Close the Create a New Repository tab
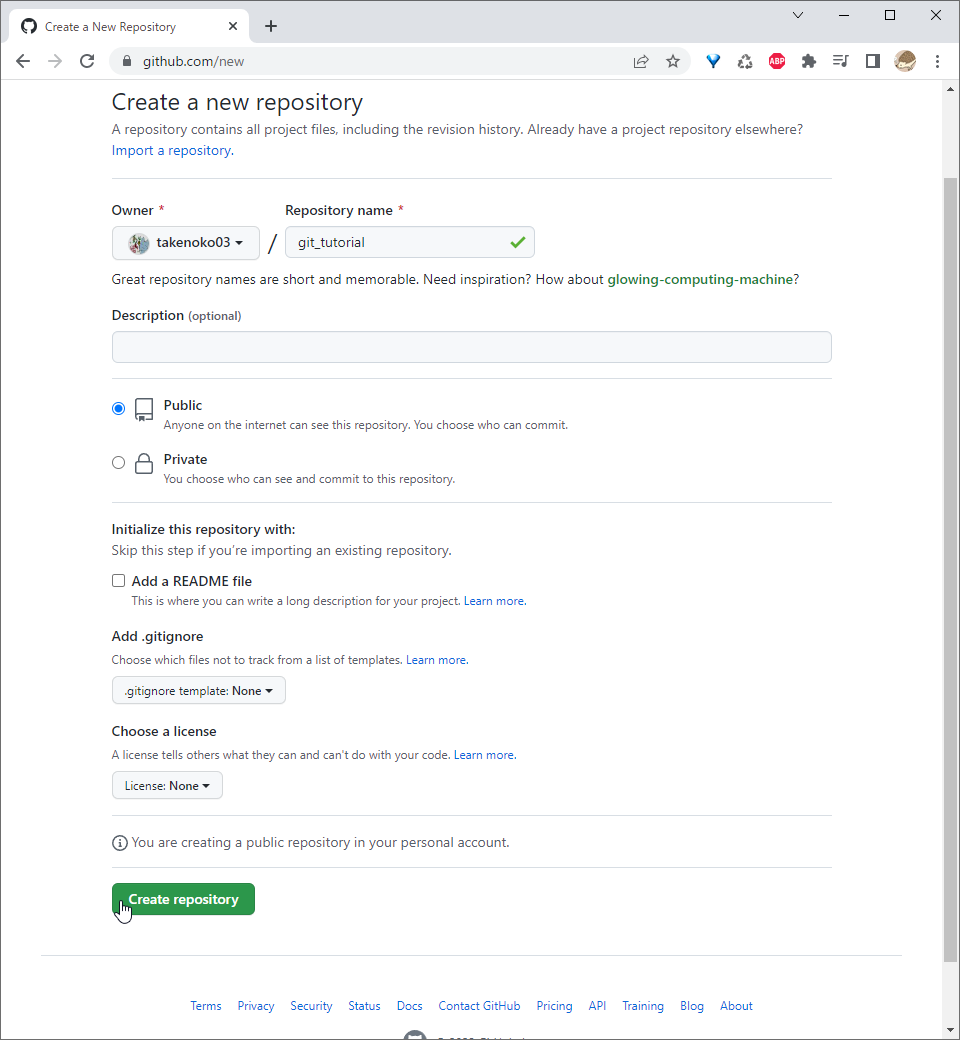 click(x=233, y=27)
